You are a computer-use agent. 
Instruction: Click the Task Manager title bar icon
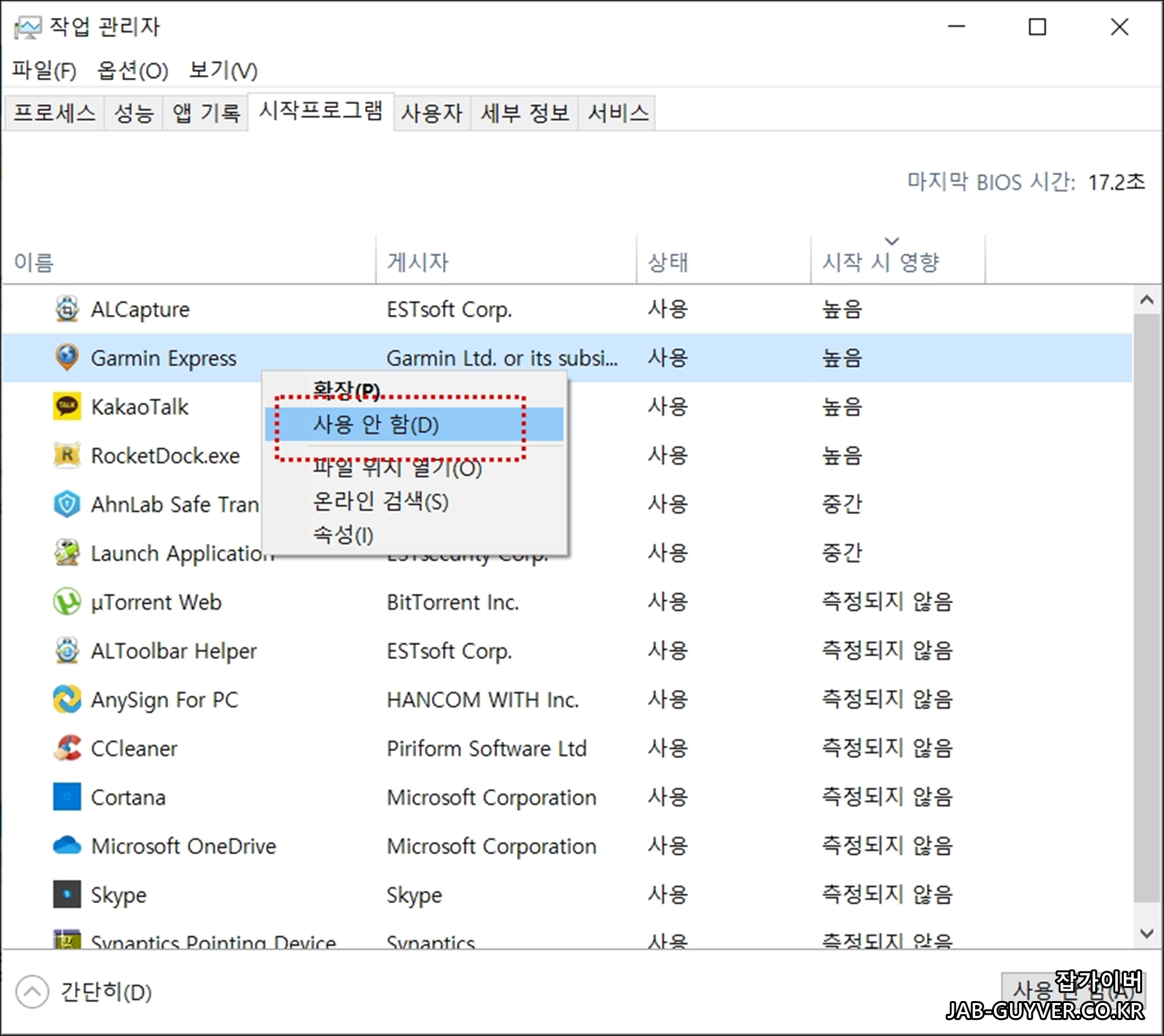coord(27,27)
